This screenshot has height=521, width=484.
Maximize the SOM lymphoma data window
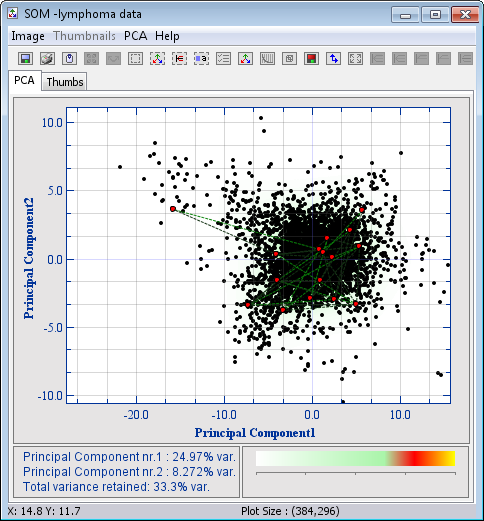pos(435,15)
